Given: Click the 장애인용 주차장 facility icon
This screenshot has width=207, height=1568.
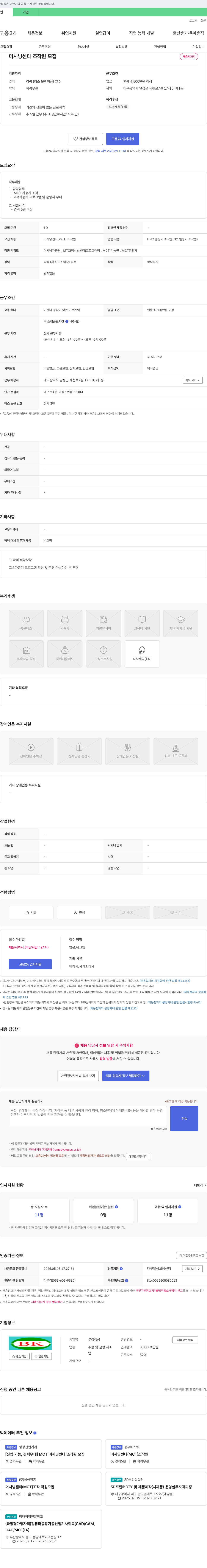Looking at the screenshot, I should 31,747.
